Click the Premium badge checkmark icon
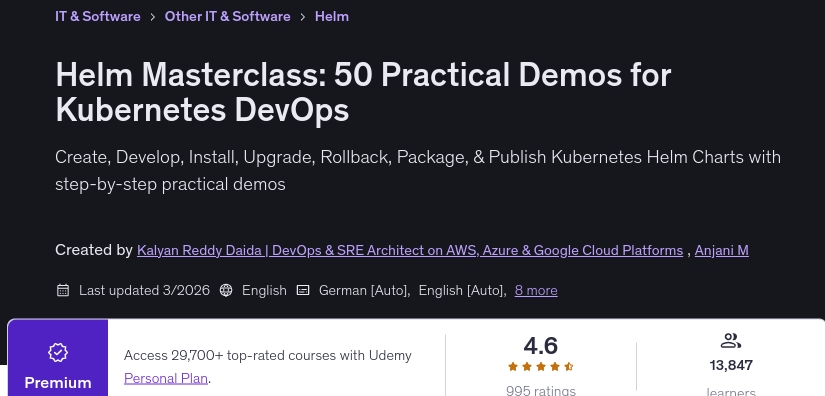The height and width of the screenshot is (396, 825). click(58, 352)
